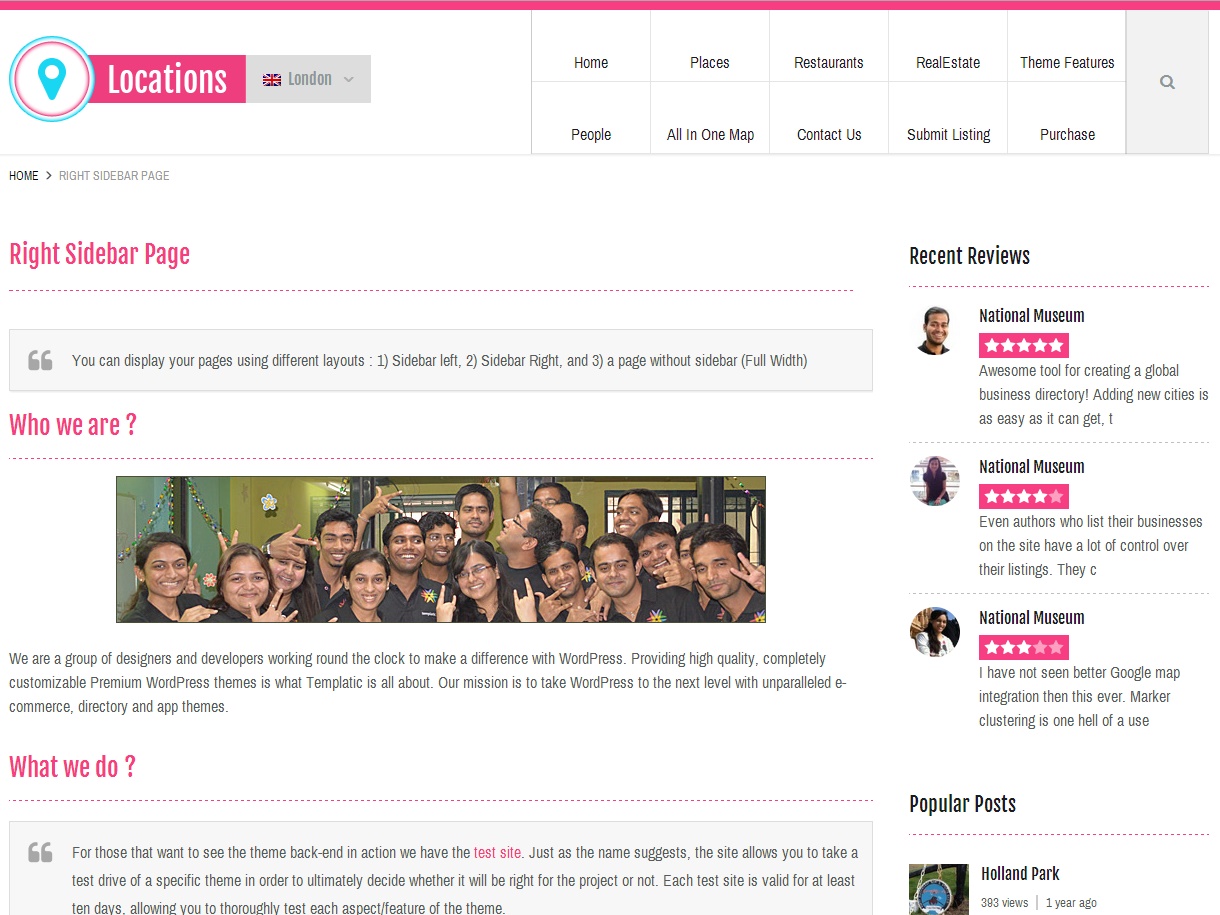Click the team group photo

pos(441,549)
